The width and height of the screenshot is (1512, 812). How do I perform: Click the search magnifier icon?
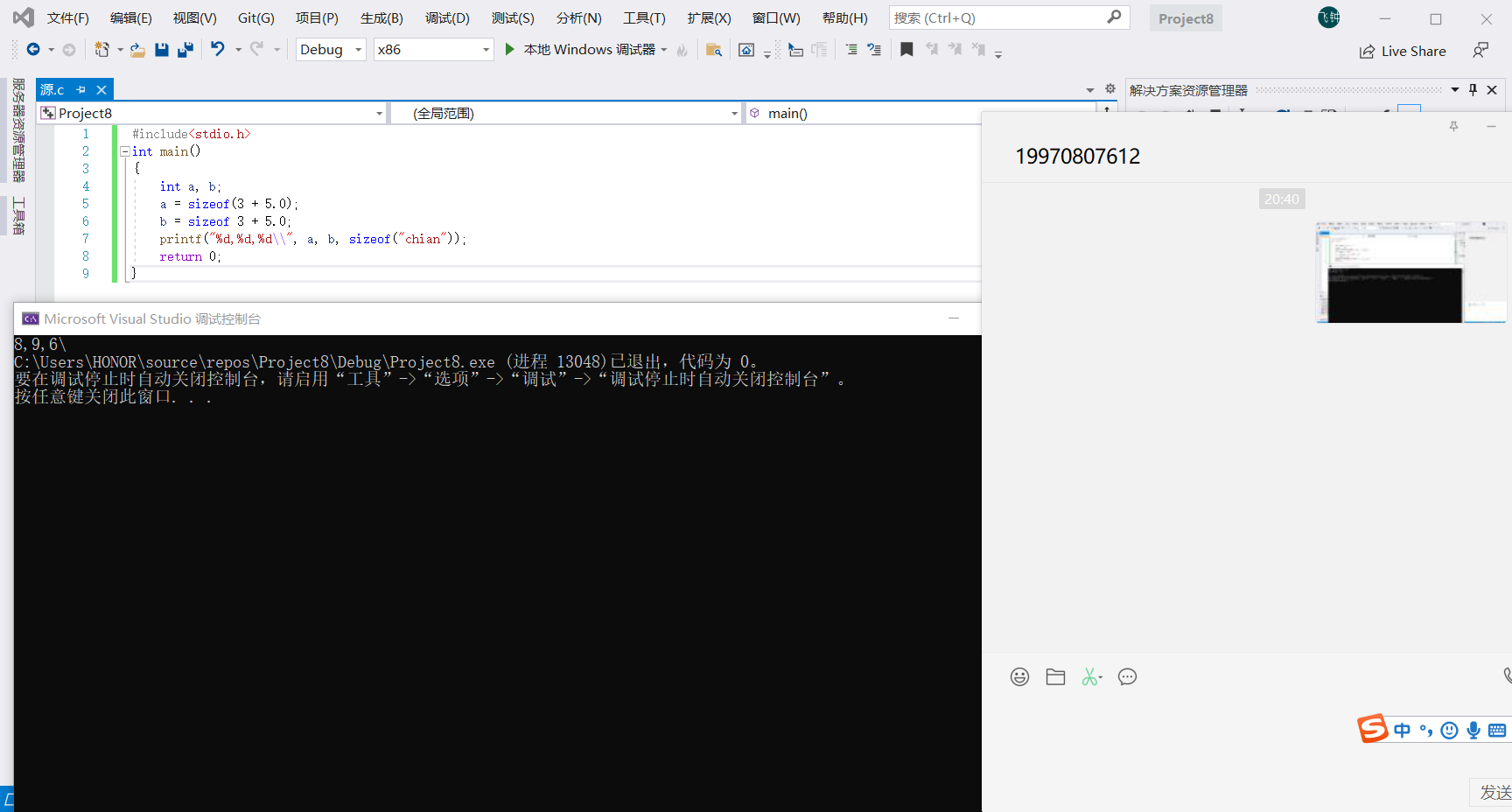[x=1114, y=17]
